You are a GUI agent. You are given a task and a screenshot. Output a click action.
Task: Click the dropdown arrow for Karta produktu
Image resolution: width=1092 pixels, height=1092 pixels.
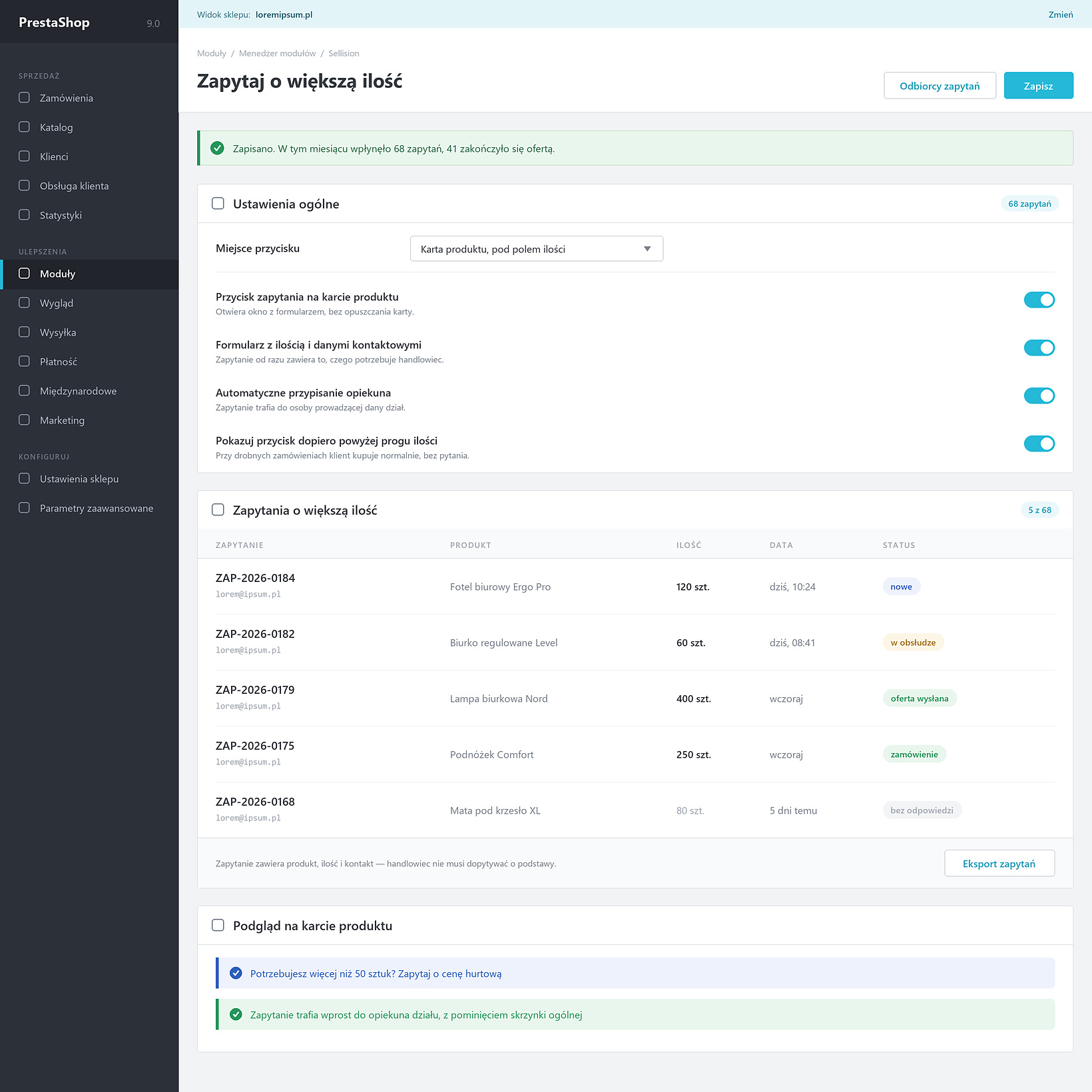tap(647, 249)
